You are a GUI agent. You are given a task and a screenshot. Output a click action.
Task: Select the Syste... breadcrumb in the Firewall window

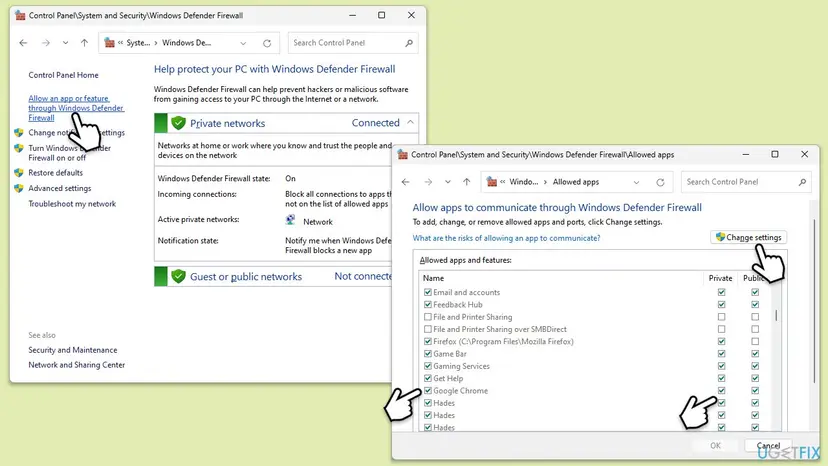(x=138, y=43)
